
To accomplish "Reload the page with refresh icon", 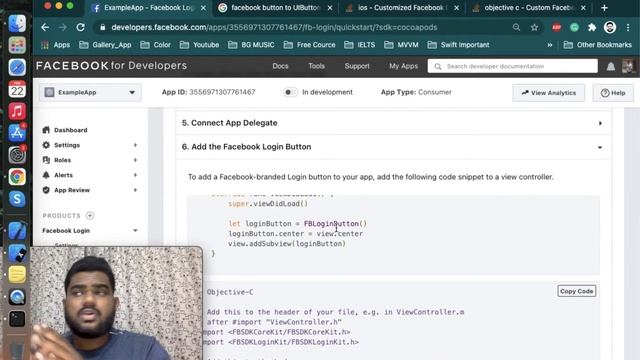I will point(80,27).
